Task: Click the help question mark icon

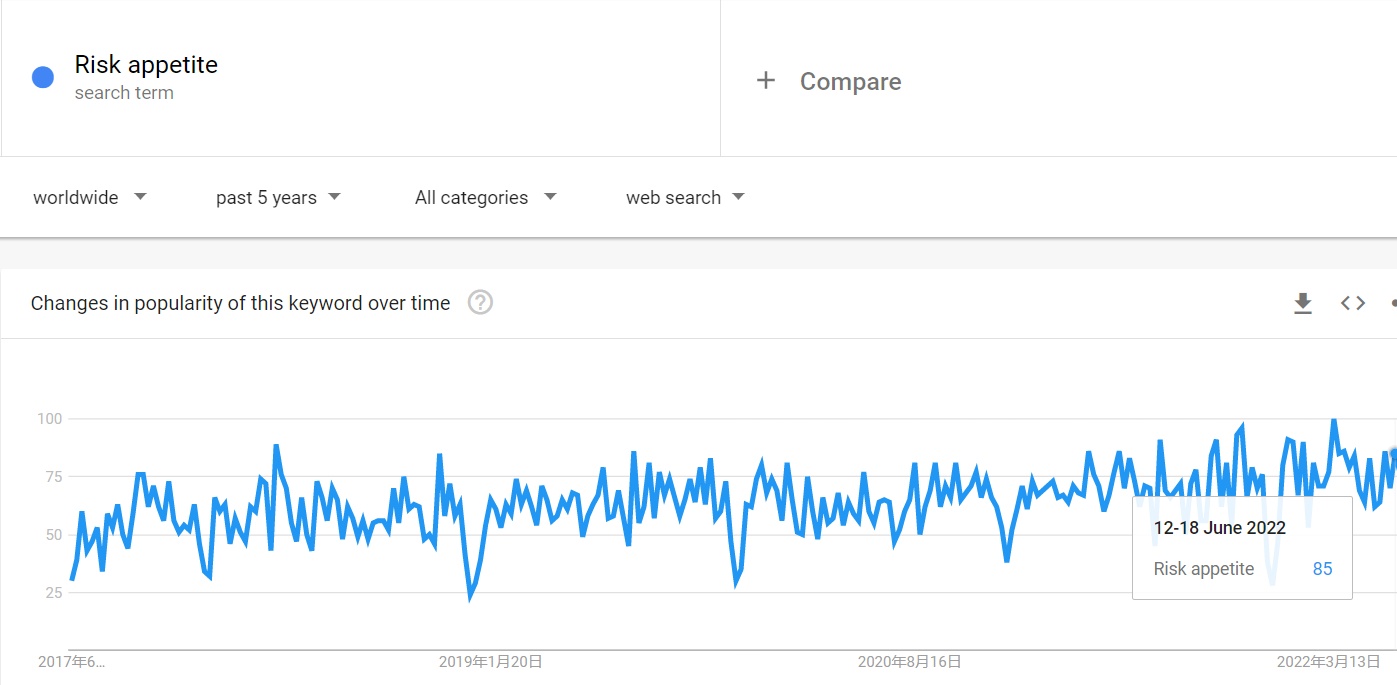Action: point(480,302)
